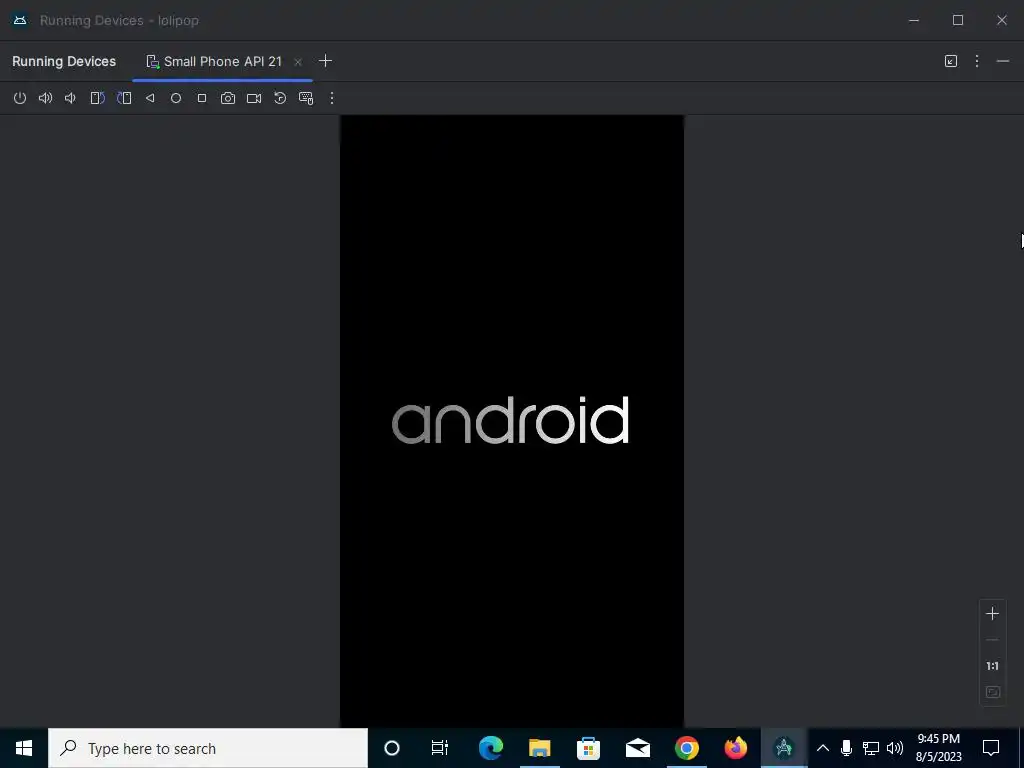Screen dimensions: 1024x768
Task: Rotate emulator right
Action: point(124,98)
